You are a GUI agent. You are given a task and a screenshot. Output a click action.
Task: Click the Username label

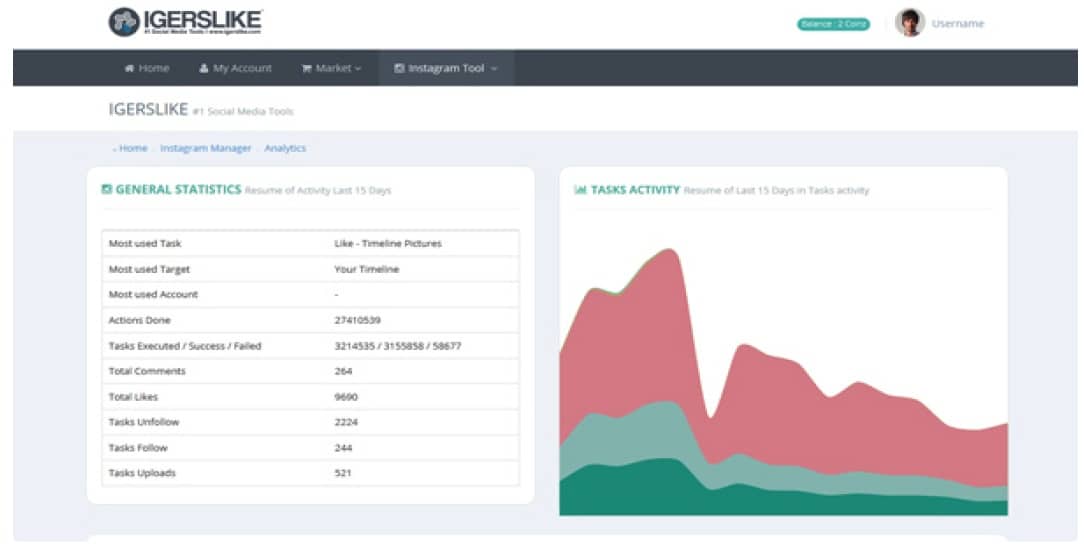coord(957,24)
